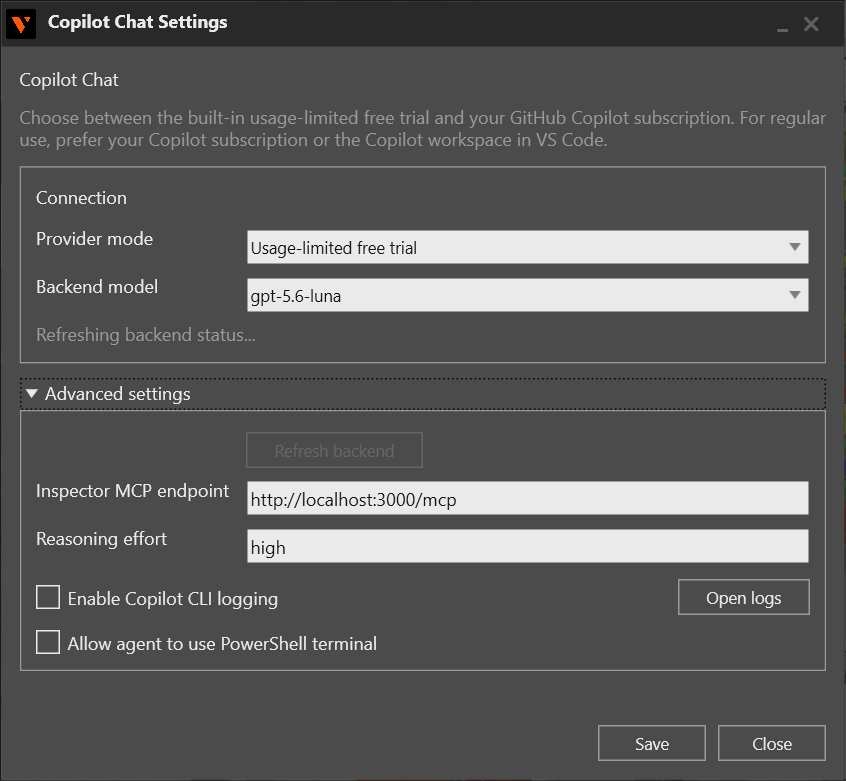Click the 'Copilot Chat' heading text
846x781 pixels.
coord(69,80)
